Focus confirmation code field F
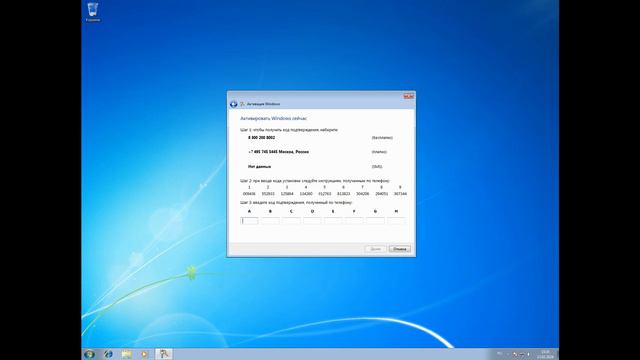This screenshot has width=640, height=360. pyautogui.click(x=354, y=221)
